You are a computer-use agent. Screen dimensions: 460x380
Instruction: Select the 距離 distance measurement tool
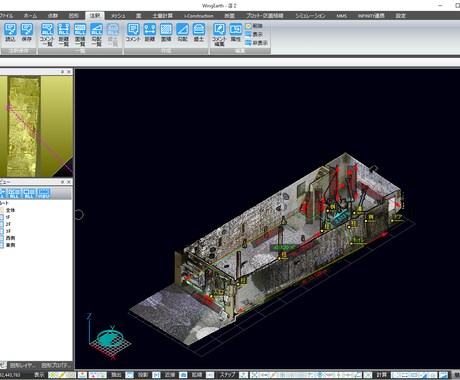(150, 32)
